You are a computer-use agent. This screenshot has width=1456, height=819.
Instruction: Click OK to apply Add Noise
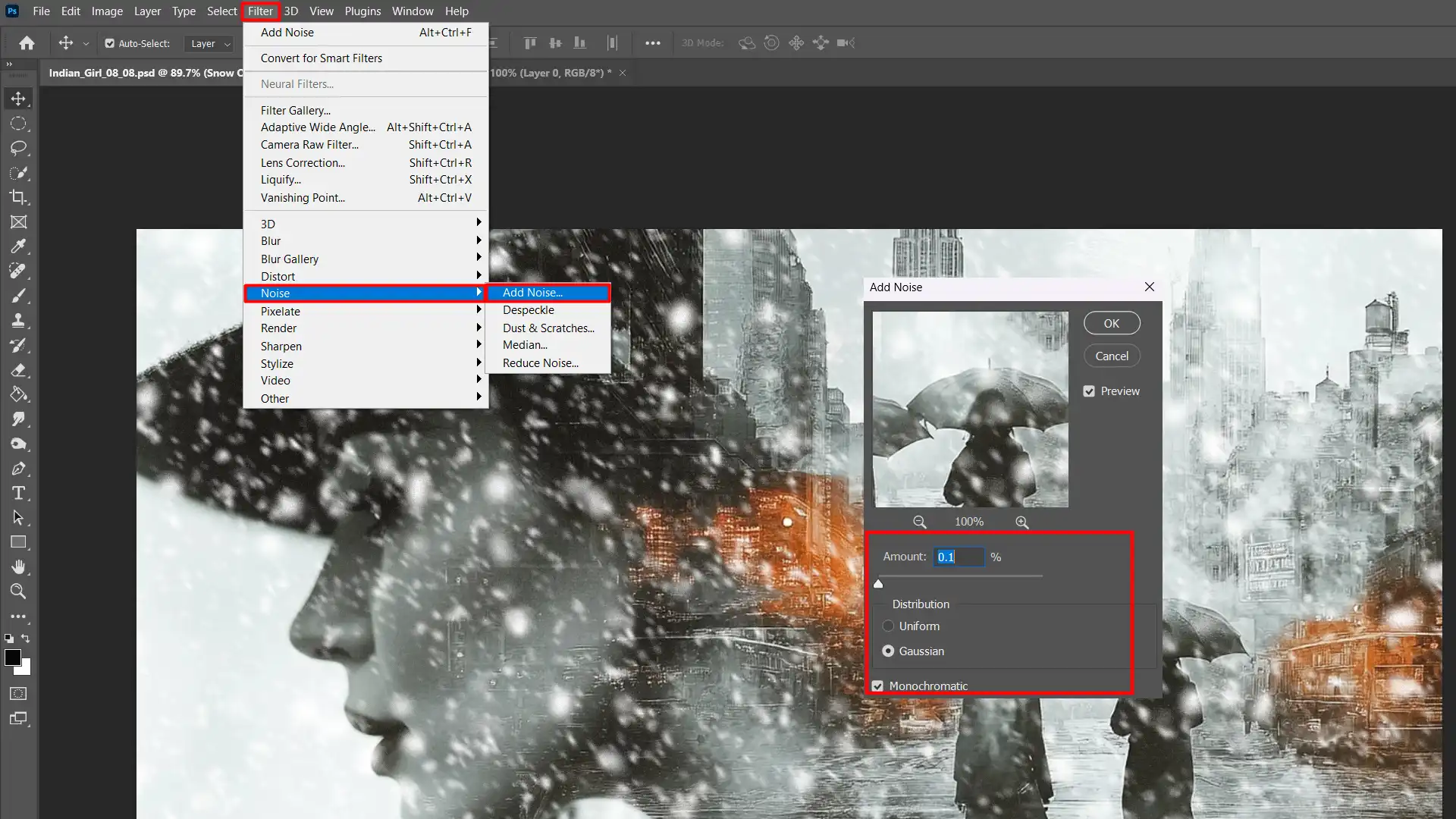point(1111,322)
